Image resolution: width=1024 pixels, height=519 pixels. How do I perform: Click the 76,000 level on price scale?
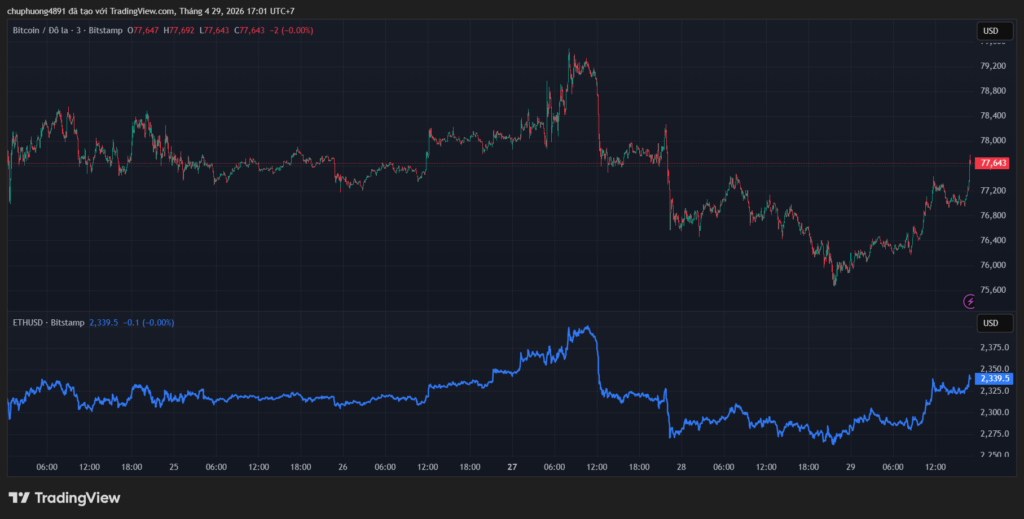pyautogui.click(x=993, y=265)
